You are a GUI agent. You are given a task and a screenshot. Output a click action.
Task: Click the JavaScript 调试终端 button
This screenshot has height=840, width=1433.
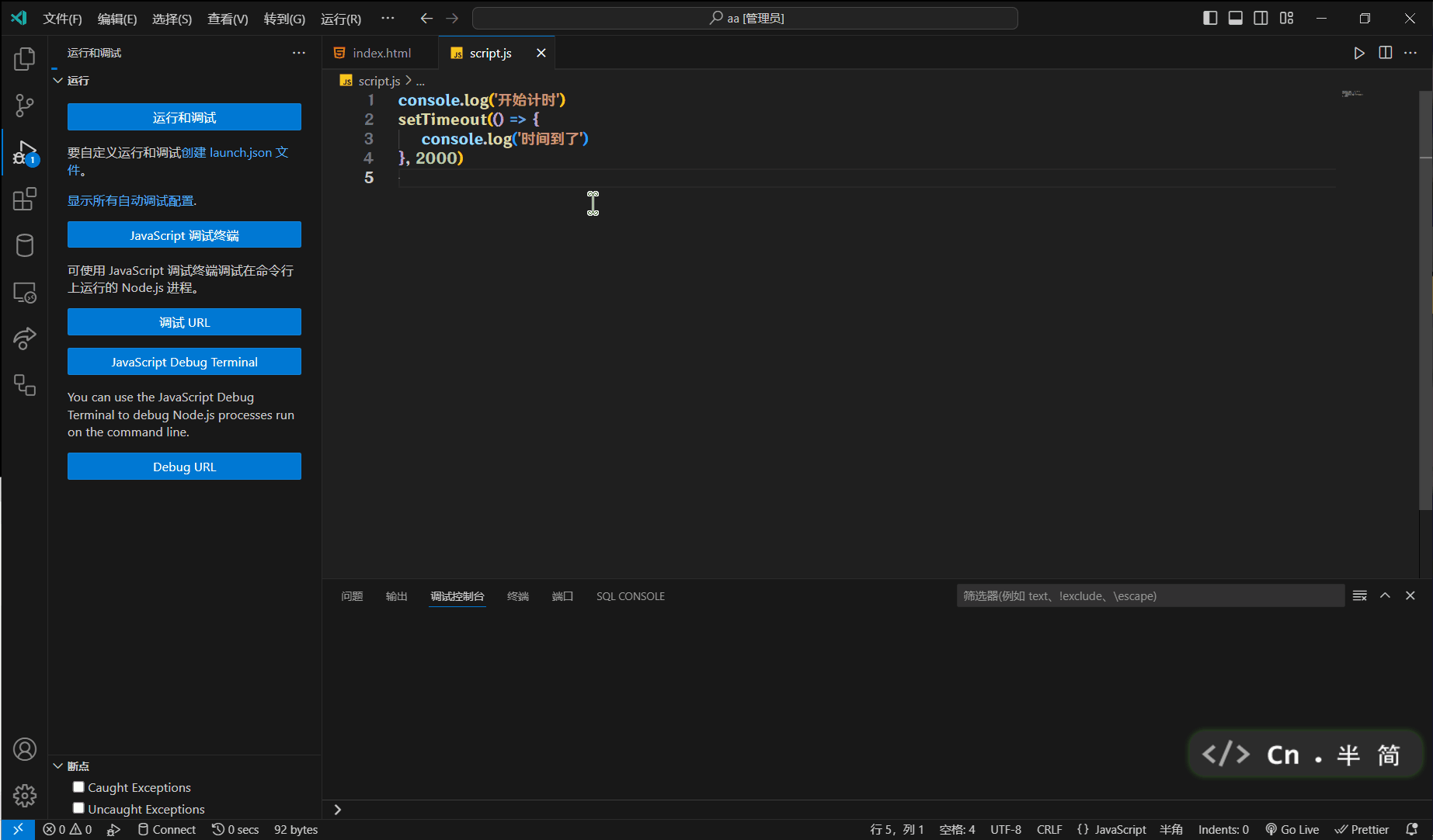(x=184, y=235)
